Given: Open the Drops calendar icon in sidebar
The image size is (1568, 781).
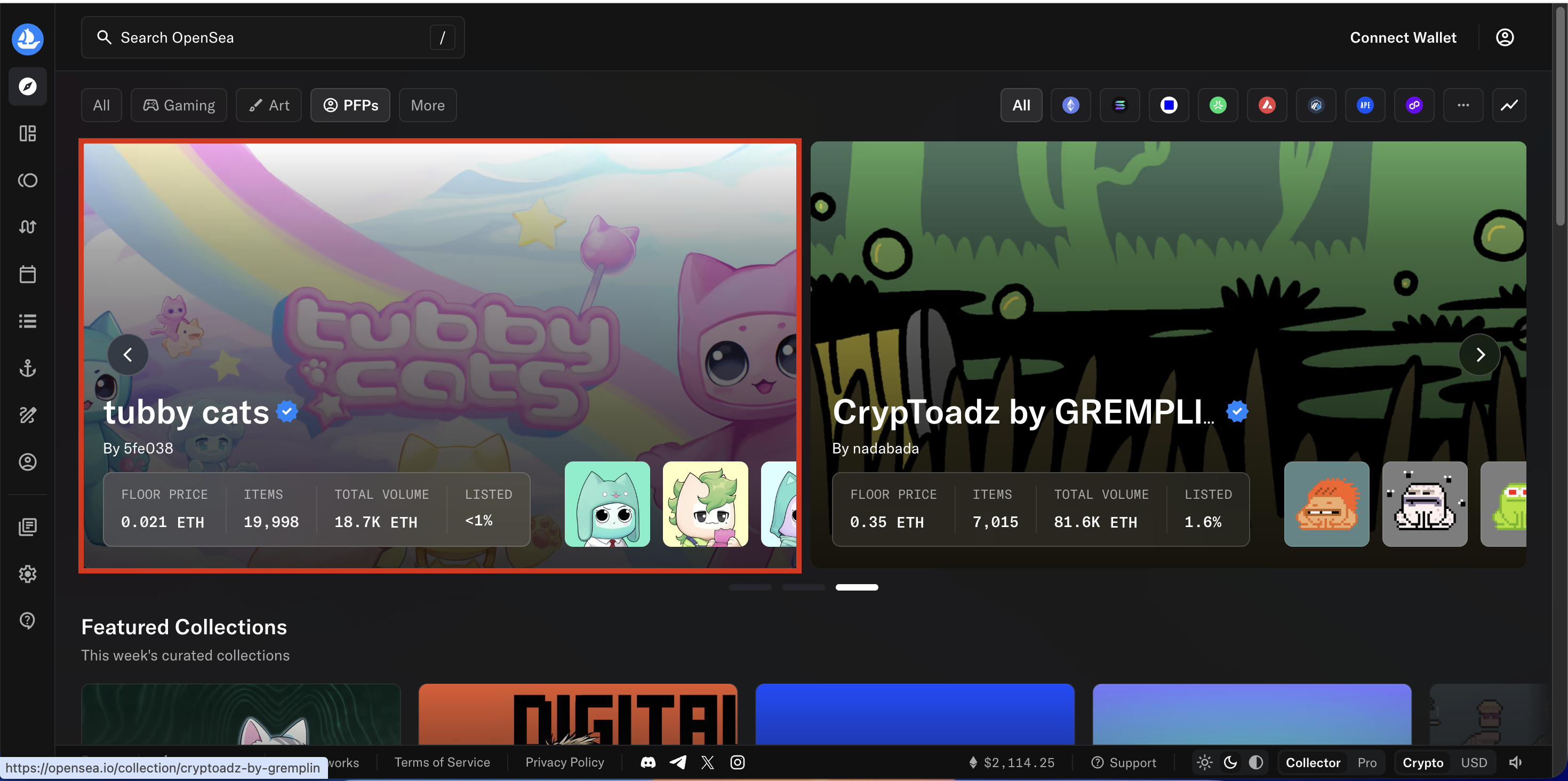Looking at the screenshot, I should click(x=27, y=274).
